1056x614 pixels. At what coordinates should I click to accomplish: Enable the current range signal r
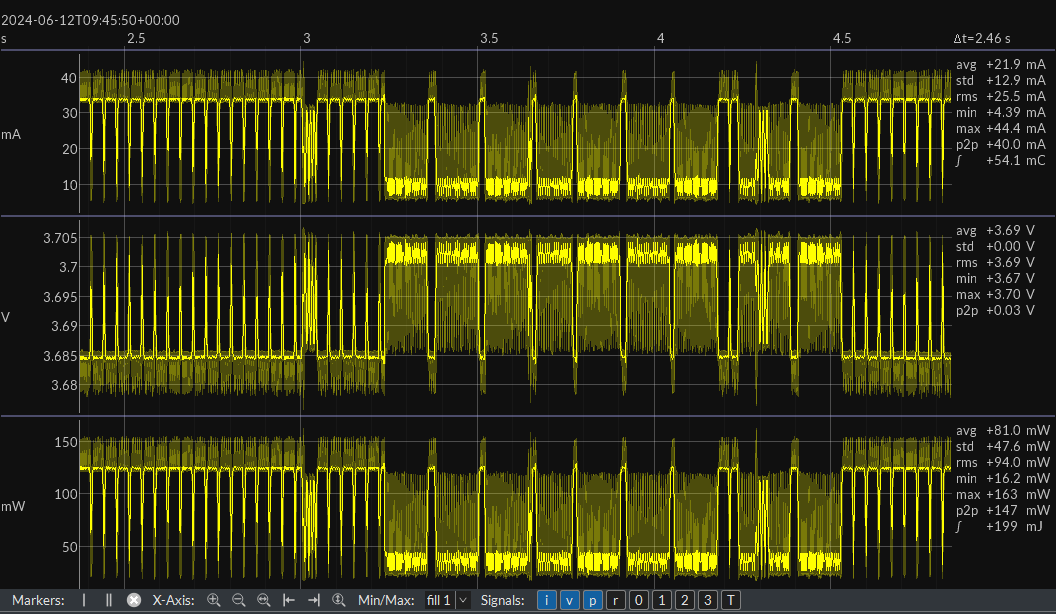(615, 600)
